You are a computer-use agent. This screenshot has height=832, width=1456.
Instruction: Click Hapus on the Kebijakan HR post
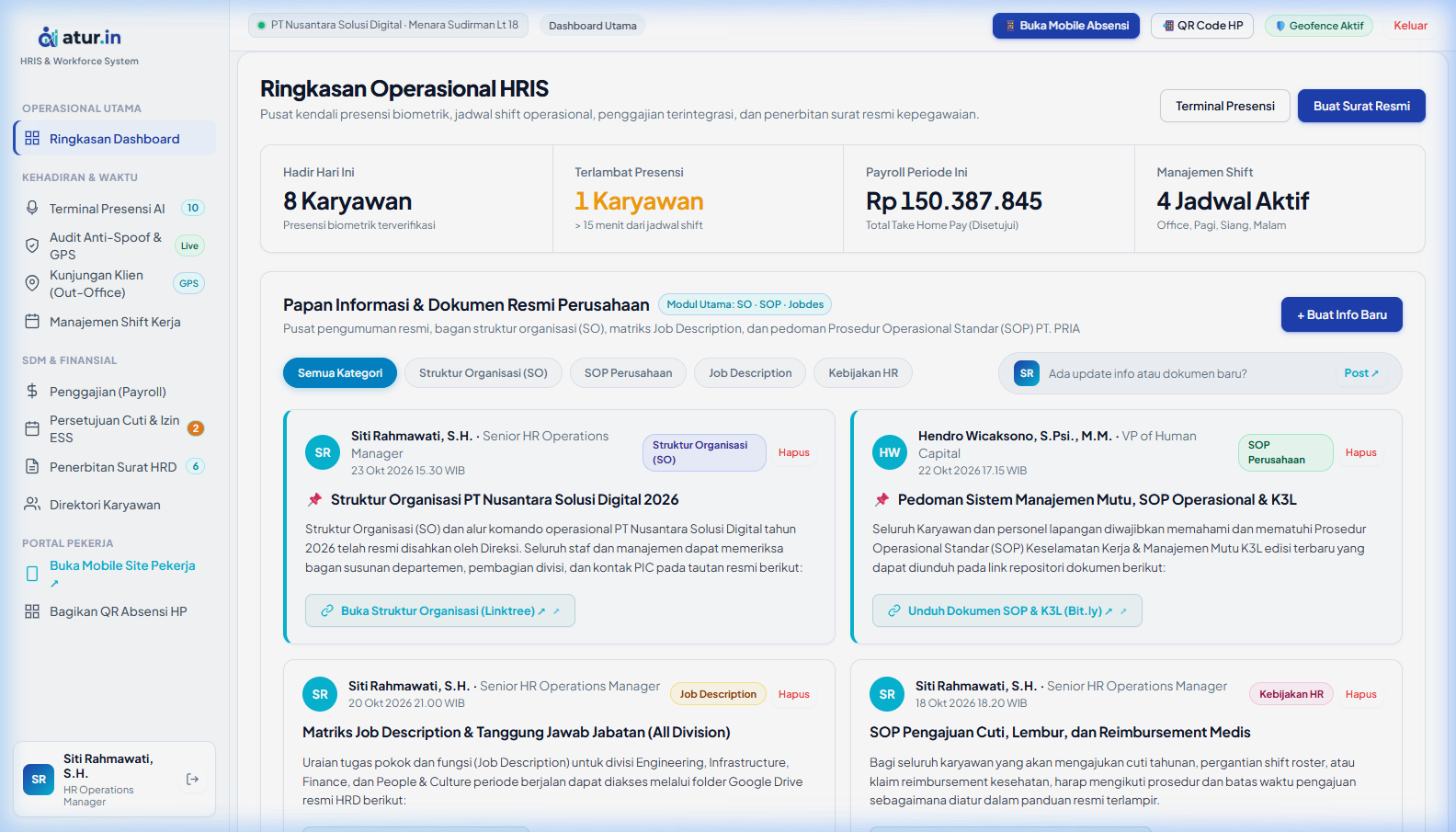[1361, 694]
